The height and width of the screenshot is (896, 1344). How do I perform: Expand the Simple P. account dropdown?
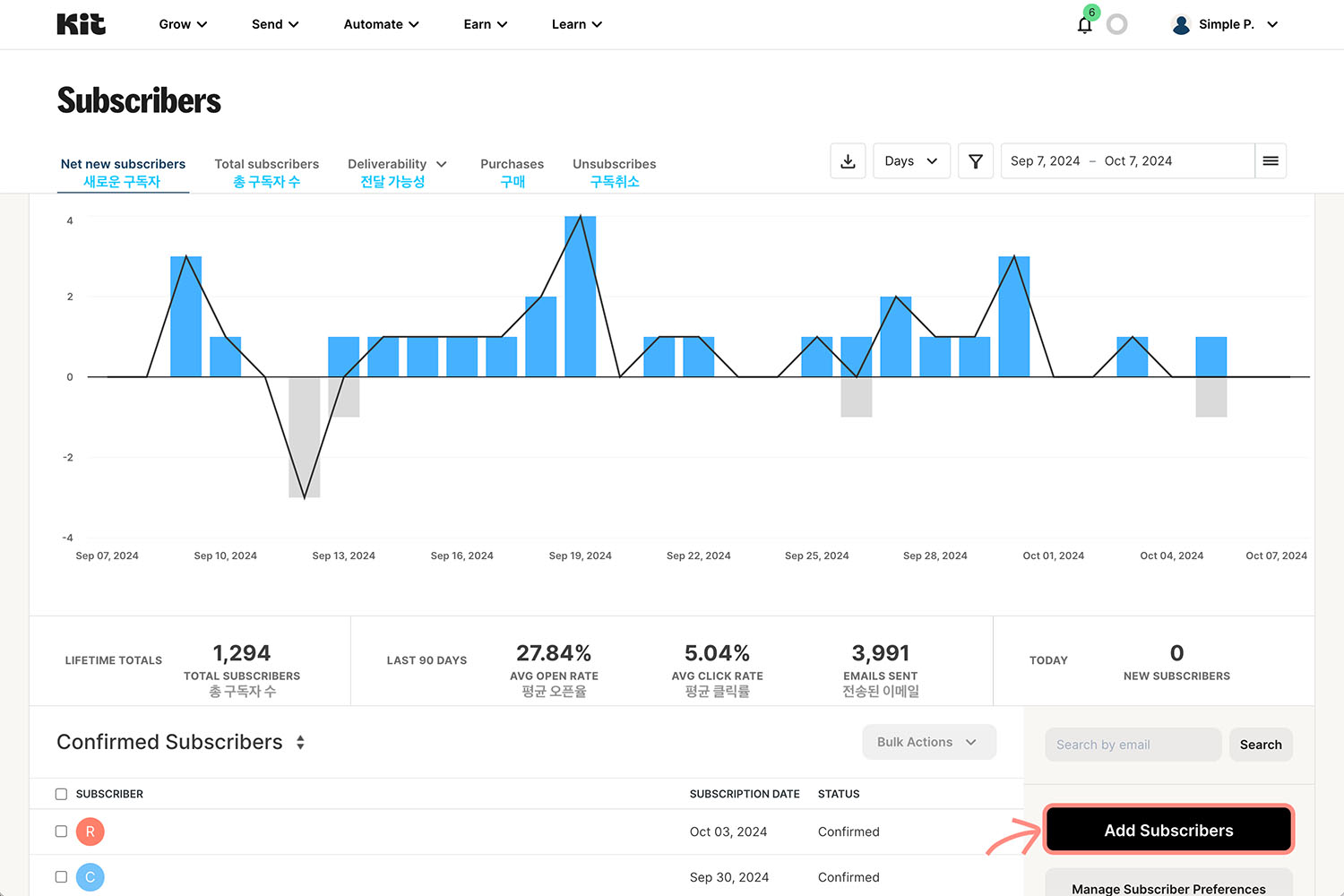click(1272, 24)
